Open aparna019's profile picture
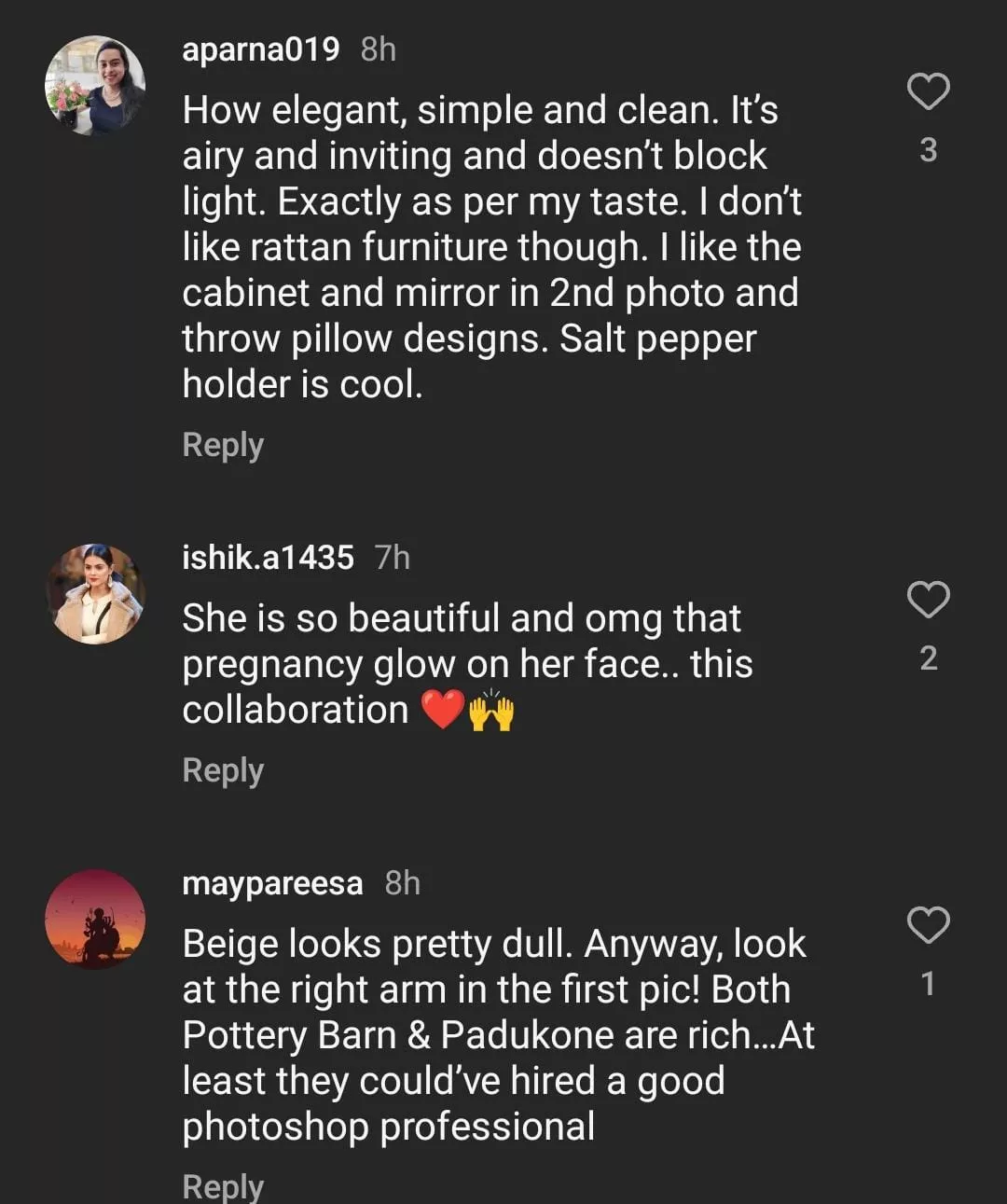The height and width of the screenshot is (1204, 1007). (95, 85)
